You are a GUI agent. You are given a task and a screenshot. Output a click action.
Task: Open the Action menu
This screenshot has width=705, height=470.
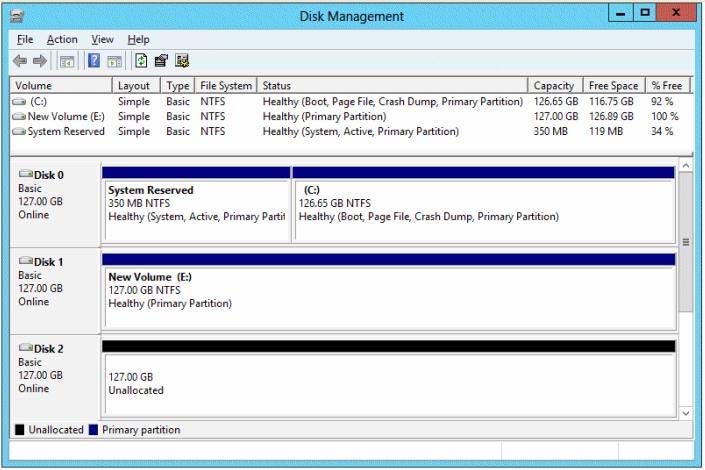click(62, 40)
